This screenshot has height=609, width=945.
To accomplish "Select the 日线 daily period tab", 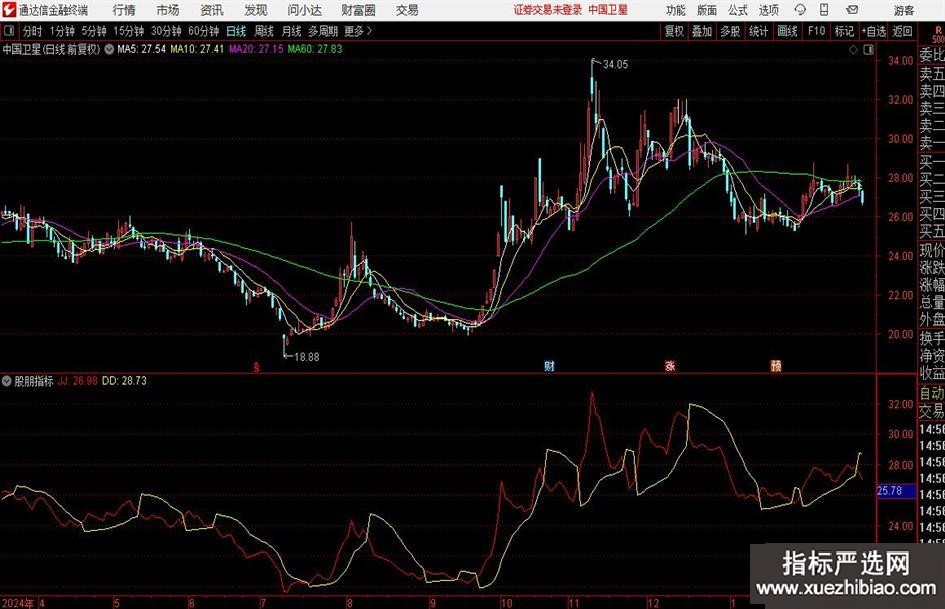I will (236, 31).
